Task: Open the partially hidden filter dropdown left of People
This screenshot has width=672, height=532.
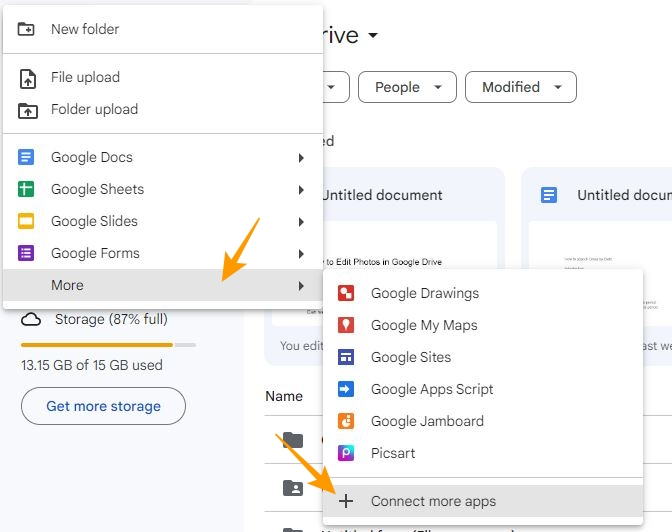Action: click(x=336, y=87)
